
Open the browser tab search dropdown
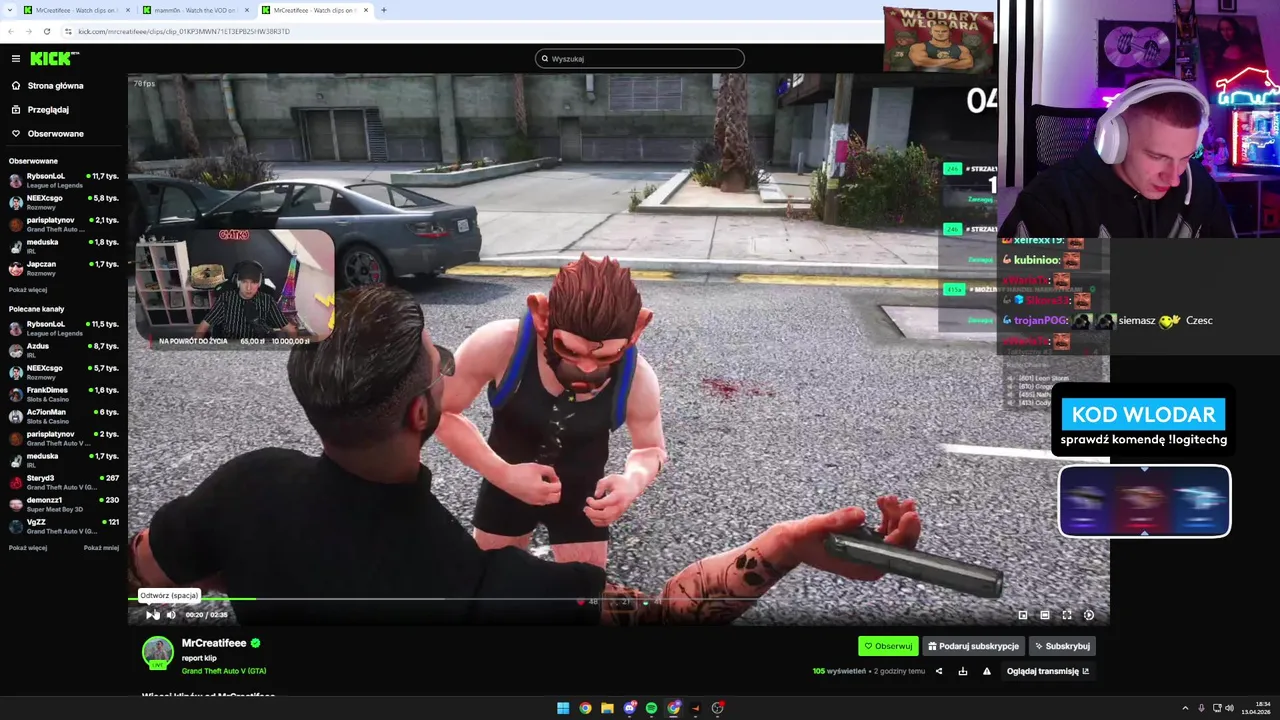click(8, 10)
